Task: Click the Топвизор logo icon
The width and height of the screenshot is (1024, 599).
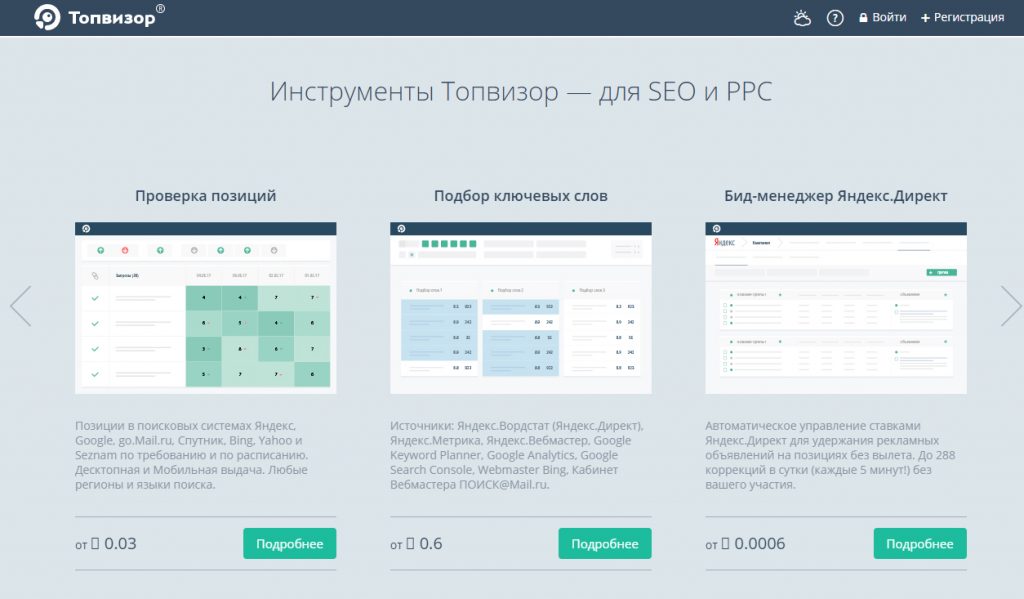Action: (47, 18)
